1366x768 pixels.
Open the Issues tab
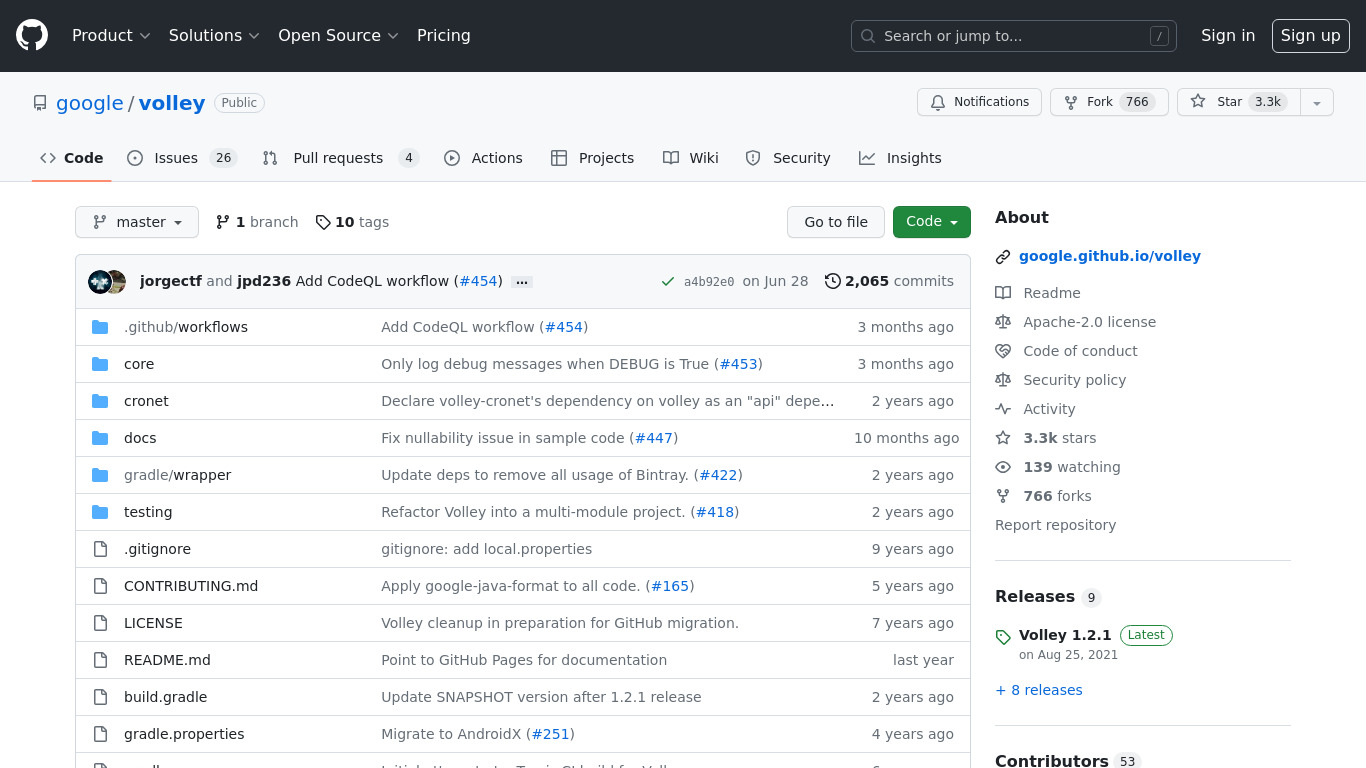(182, 158)
